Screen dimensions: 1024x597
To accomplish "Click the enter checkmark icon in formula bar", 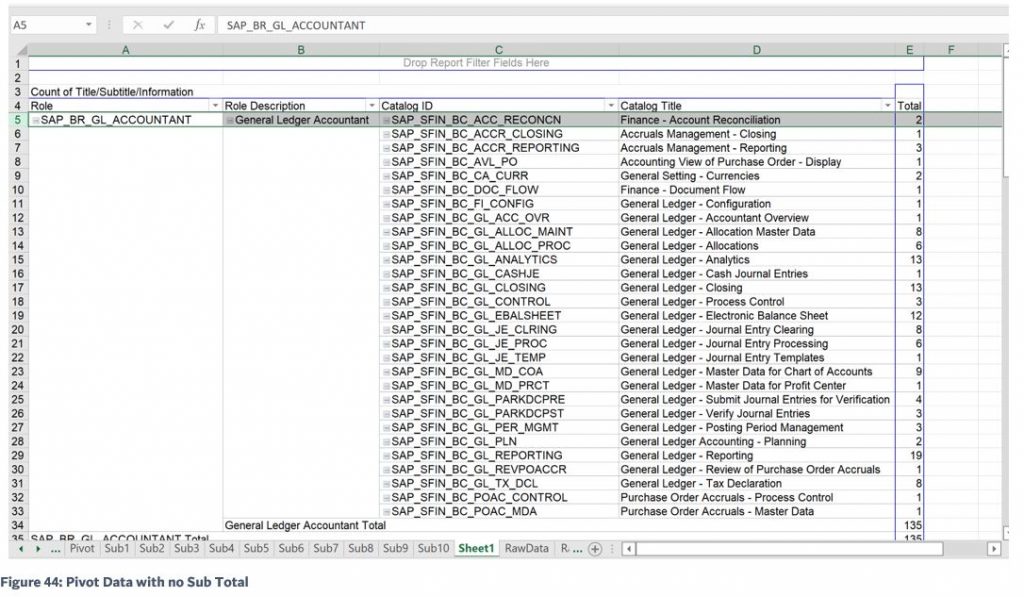I will pyautogui.click(x=169, y=25).
